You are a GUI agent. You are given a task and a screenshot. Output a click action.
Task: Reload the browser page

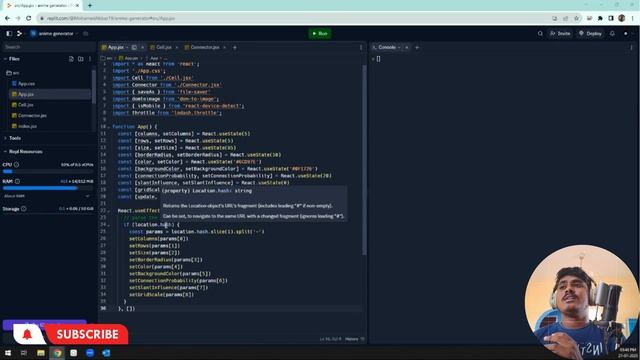(x=29, y=18)
